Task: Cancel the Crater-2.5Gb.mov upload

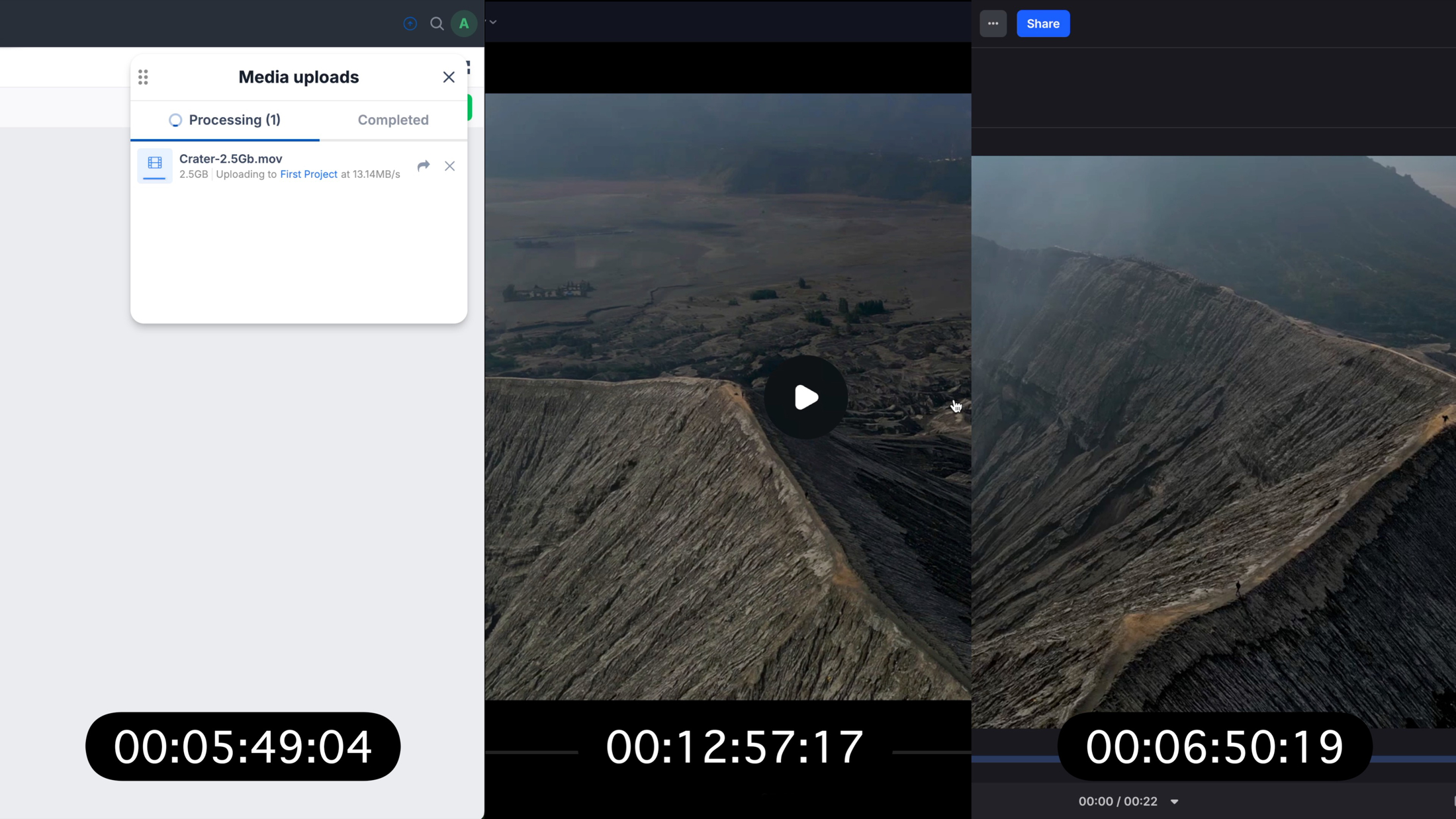Action: (x=450, y=166)
